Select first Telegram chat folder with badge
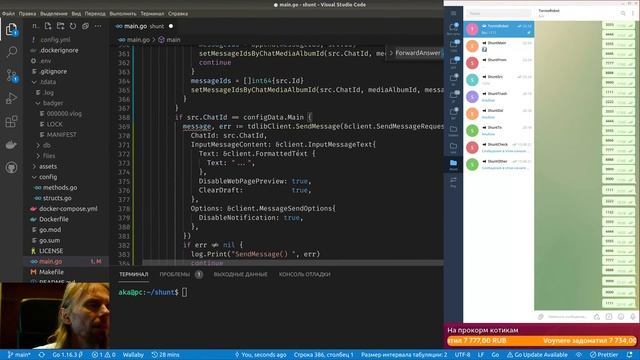 453,28
